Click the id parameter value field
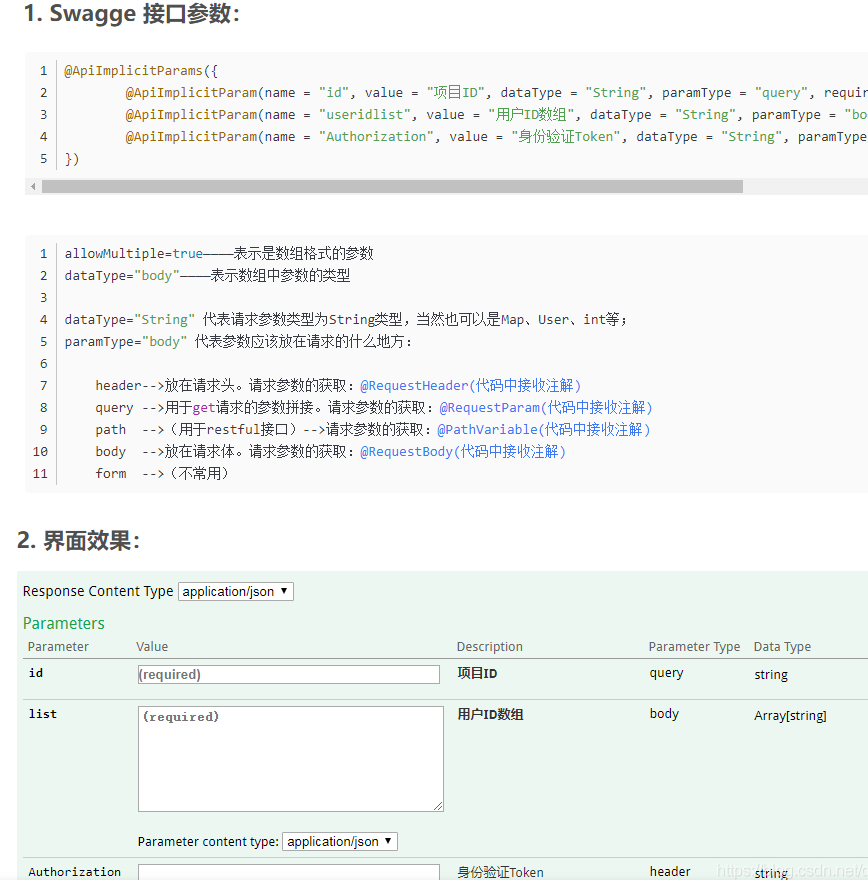Image resolution: width=868 pixels, height=880 pixels. [x=288, y=674]
